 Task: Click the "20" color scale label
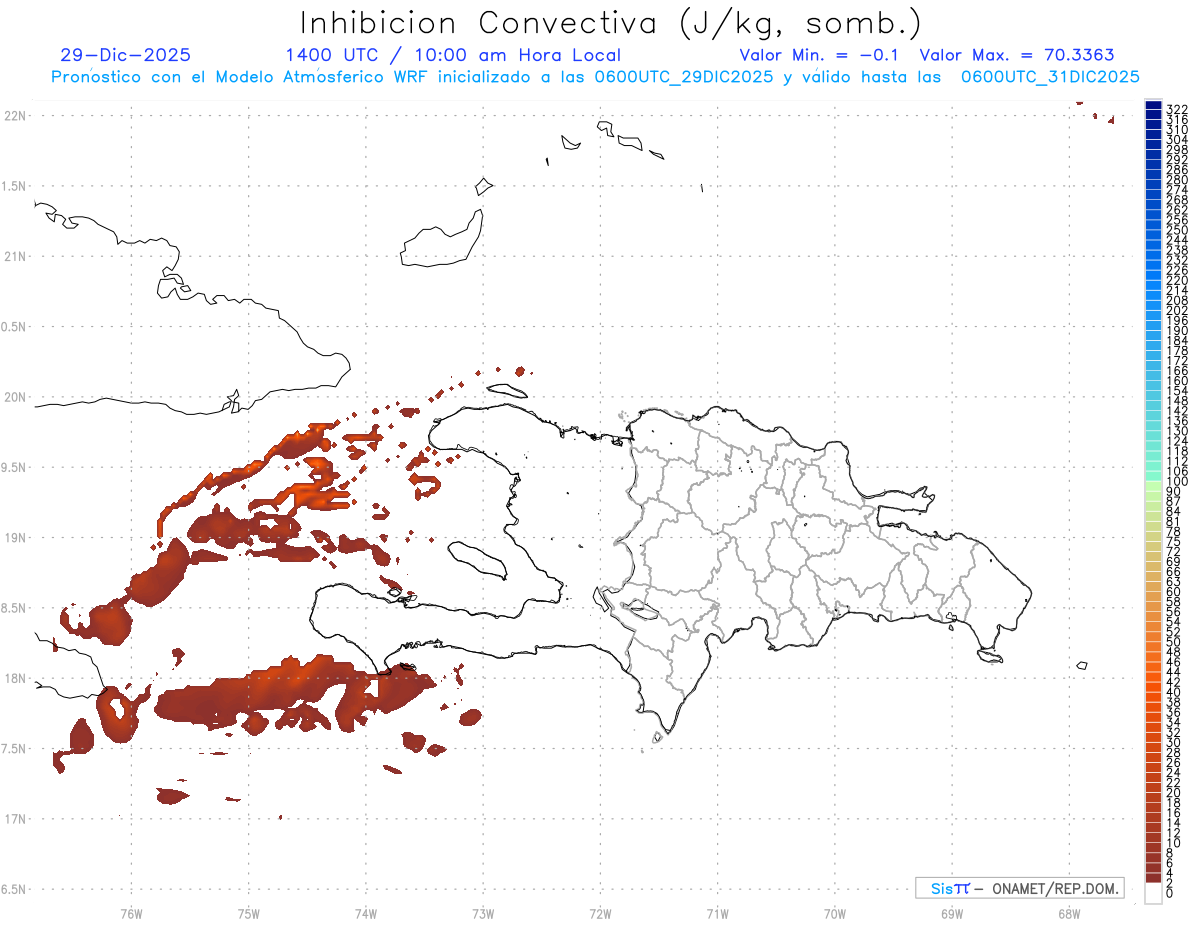[x=1174, y=793]
